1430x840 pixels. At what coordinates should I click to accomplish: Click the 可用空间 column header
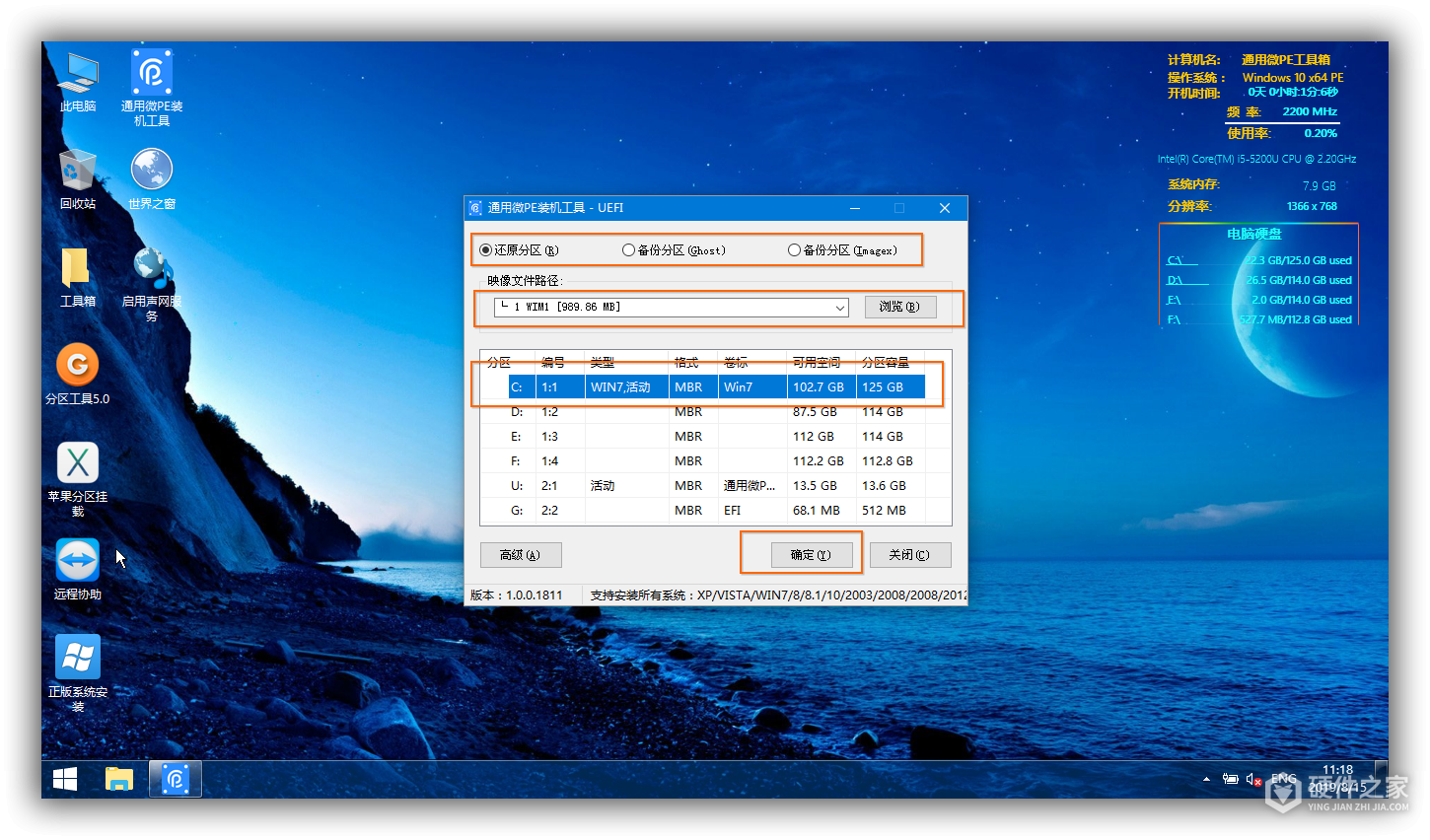click(x=822, y=363)
